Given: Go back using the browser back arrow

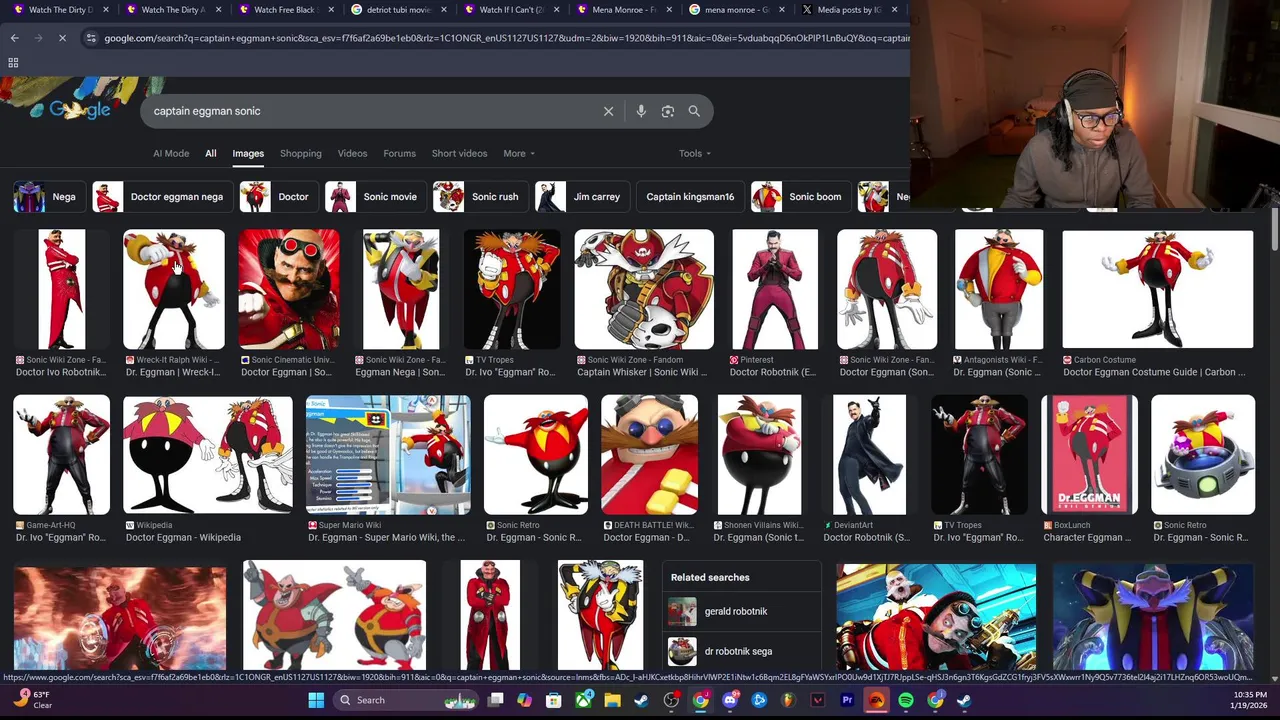Looking at the screenshot, I should (x=14, y=38).
